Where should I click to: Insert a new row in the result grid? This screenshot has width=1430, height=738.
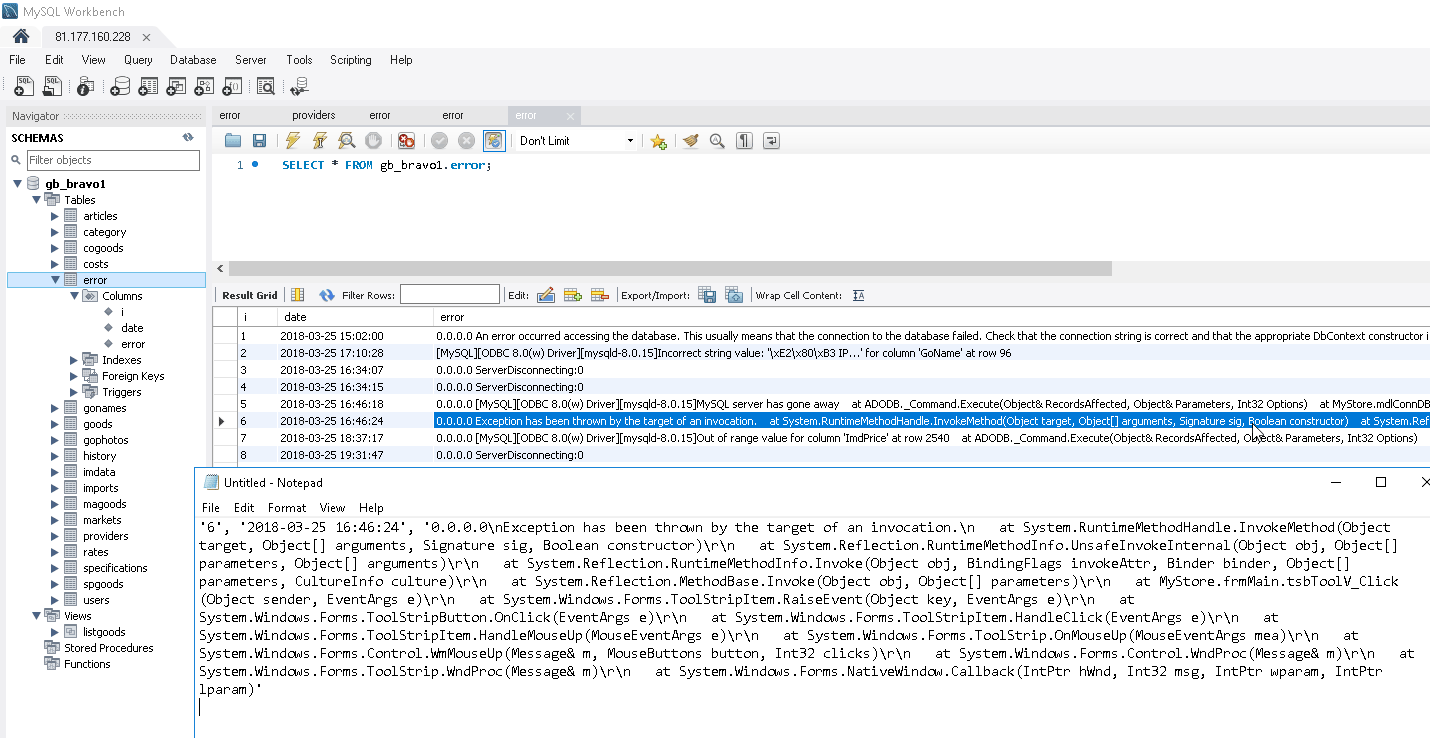click(x=573, y=295)
